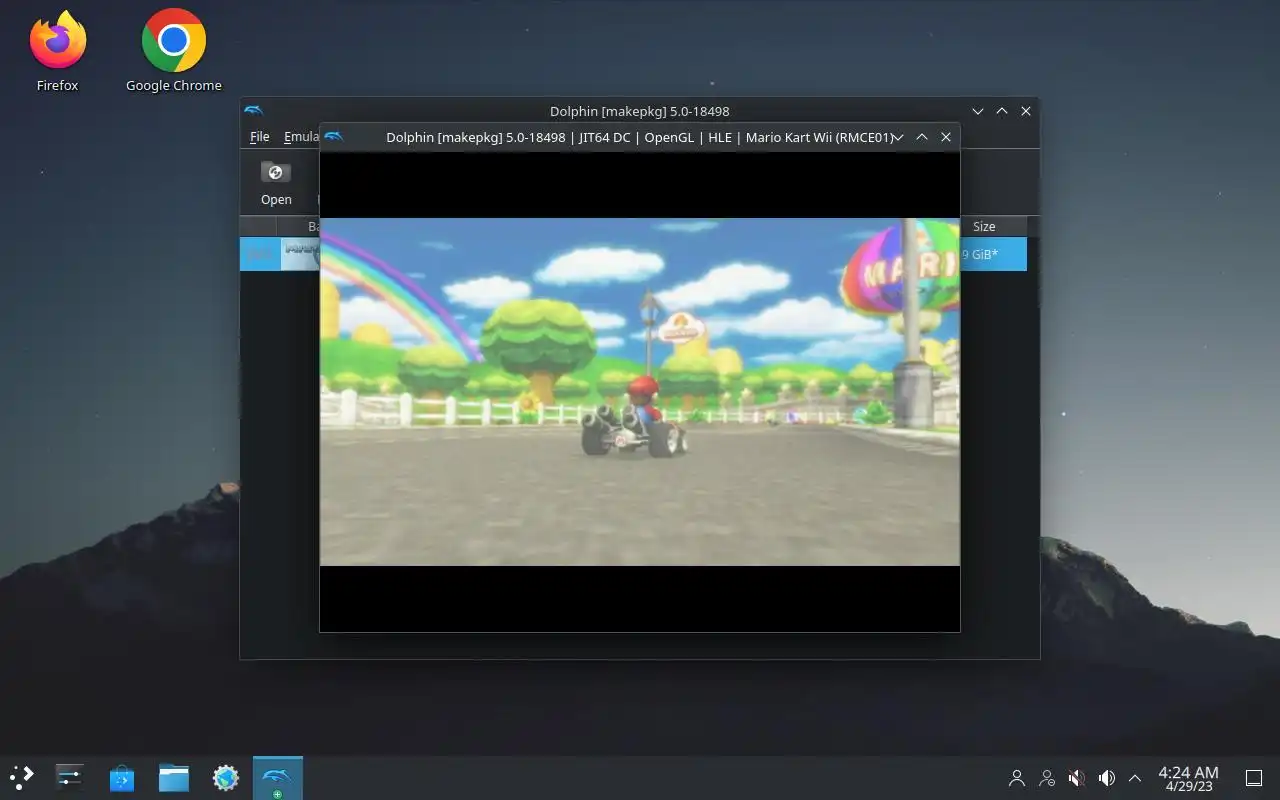Maximize the main Dolphin window
1280x800 pixels.
1002,111
